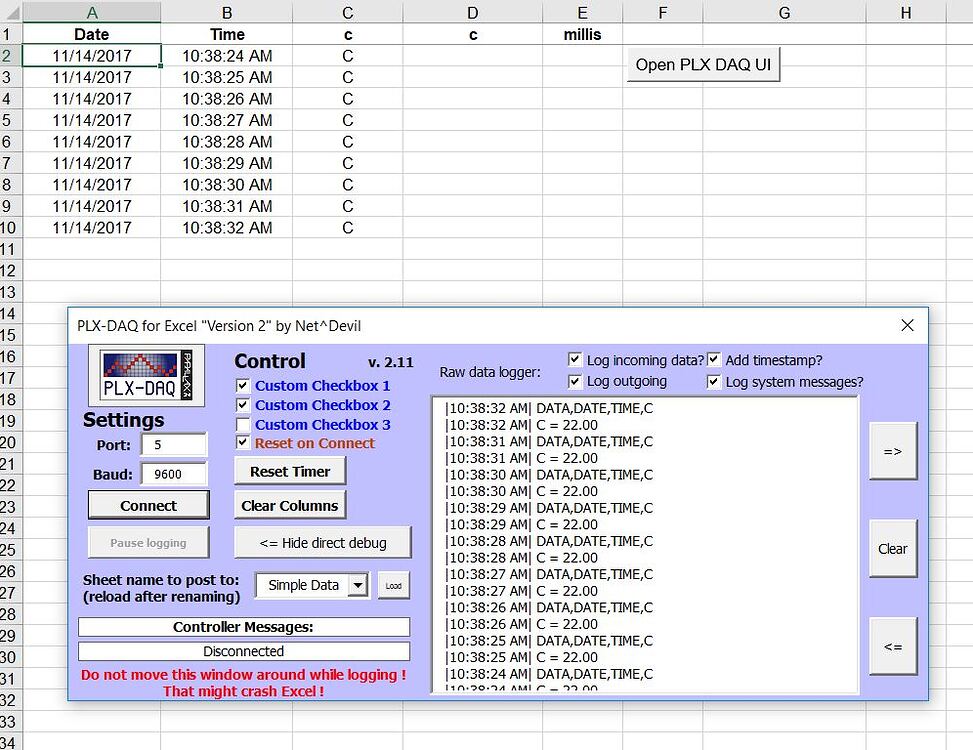973x750 pixels.
Task: Toggle Log outgoing option
Action: [575, 381]
